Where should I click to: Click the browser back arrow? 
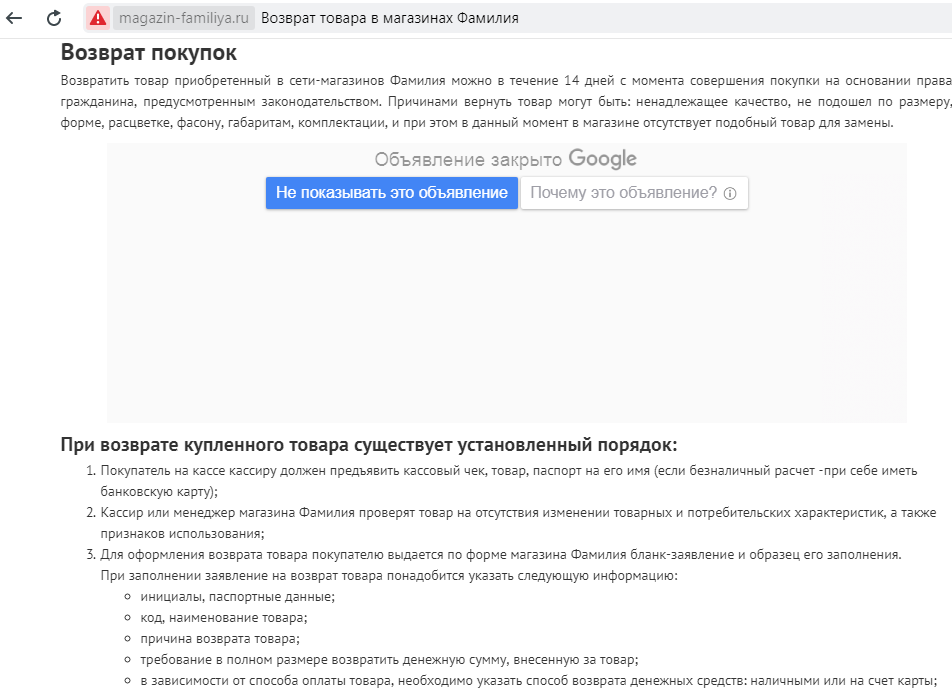point(14,16)
